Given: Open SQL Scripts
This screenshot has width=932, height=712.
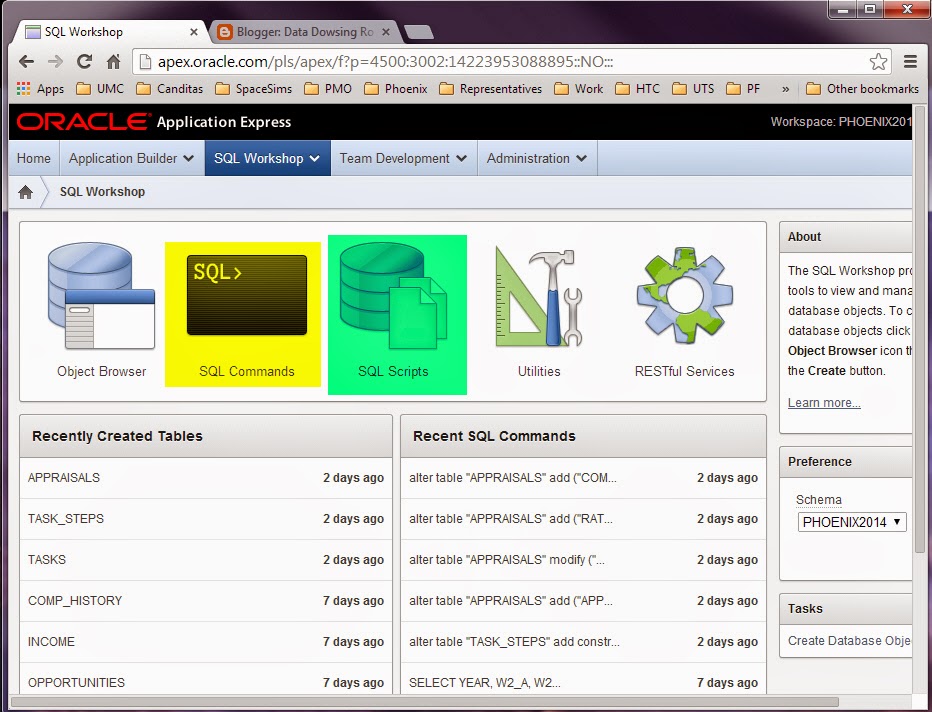Looking at the screenshot, I should click(x=396, y=295).
